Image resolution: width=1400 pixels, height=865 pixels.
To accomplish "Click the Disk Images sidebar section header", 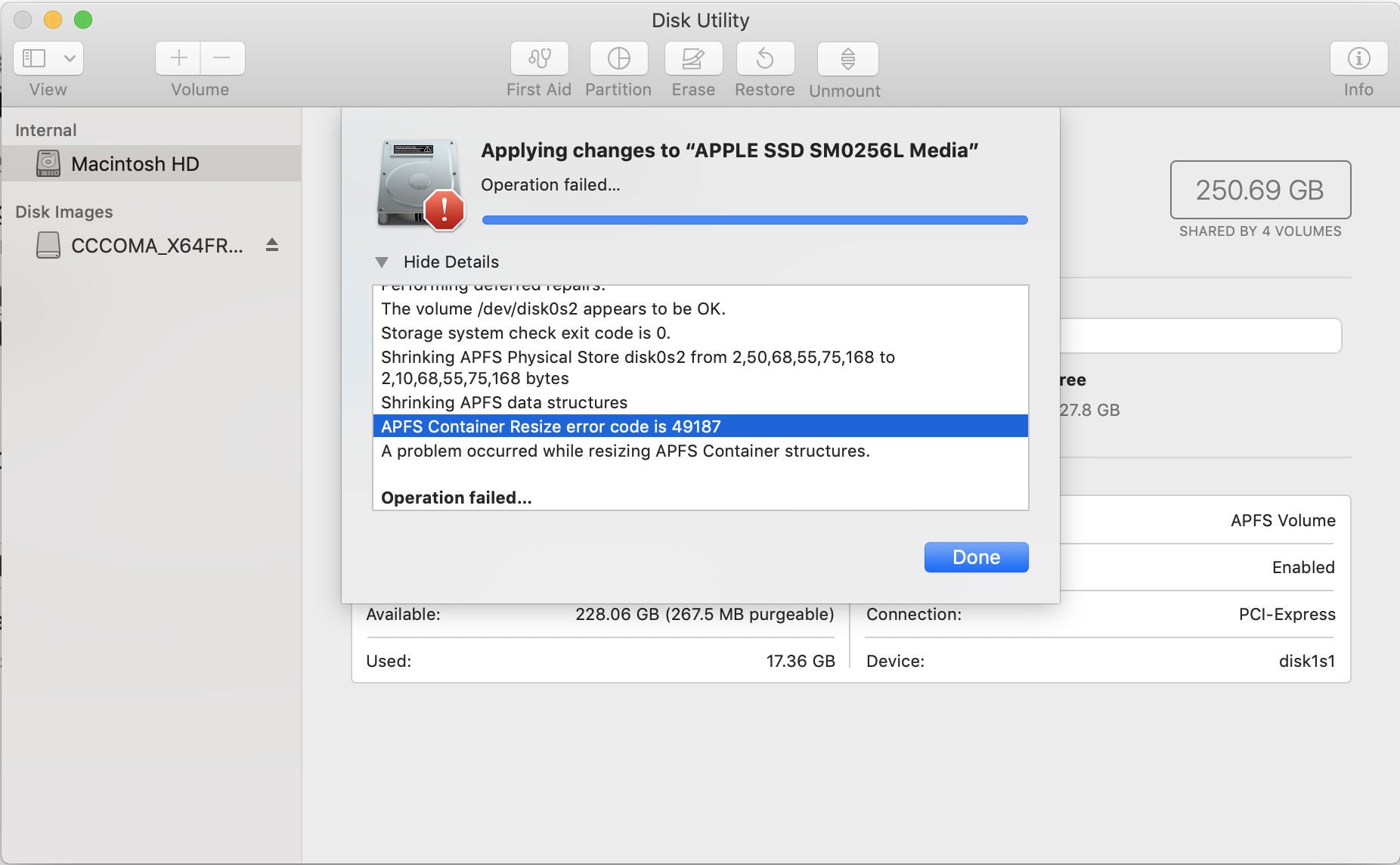I will click(64, 212).
